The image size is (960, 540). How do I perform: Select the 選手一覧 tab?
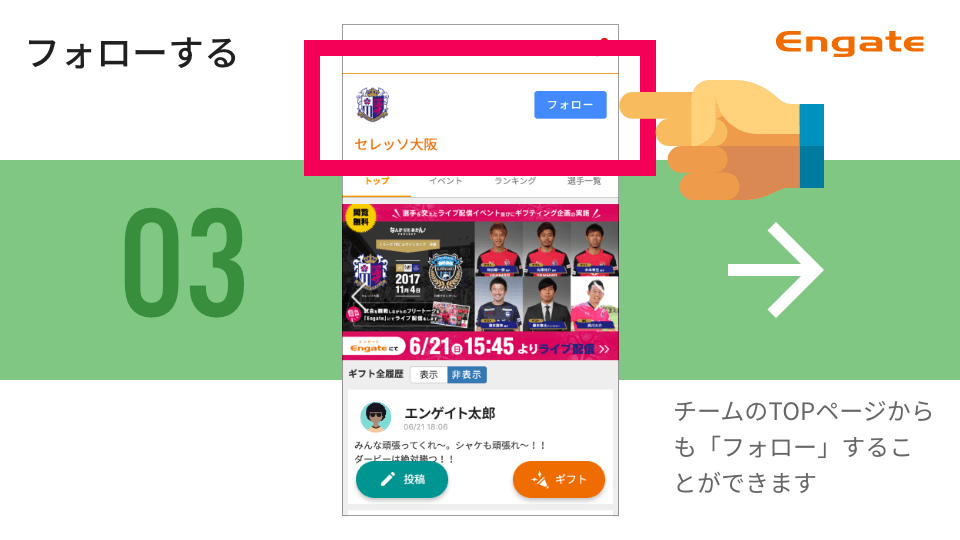584,181
